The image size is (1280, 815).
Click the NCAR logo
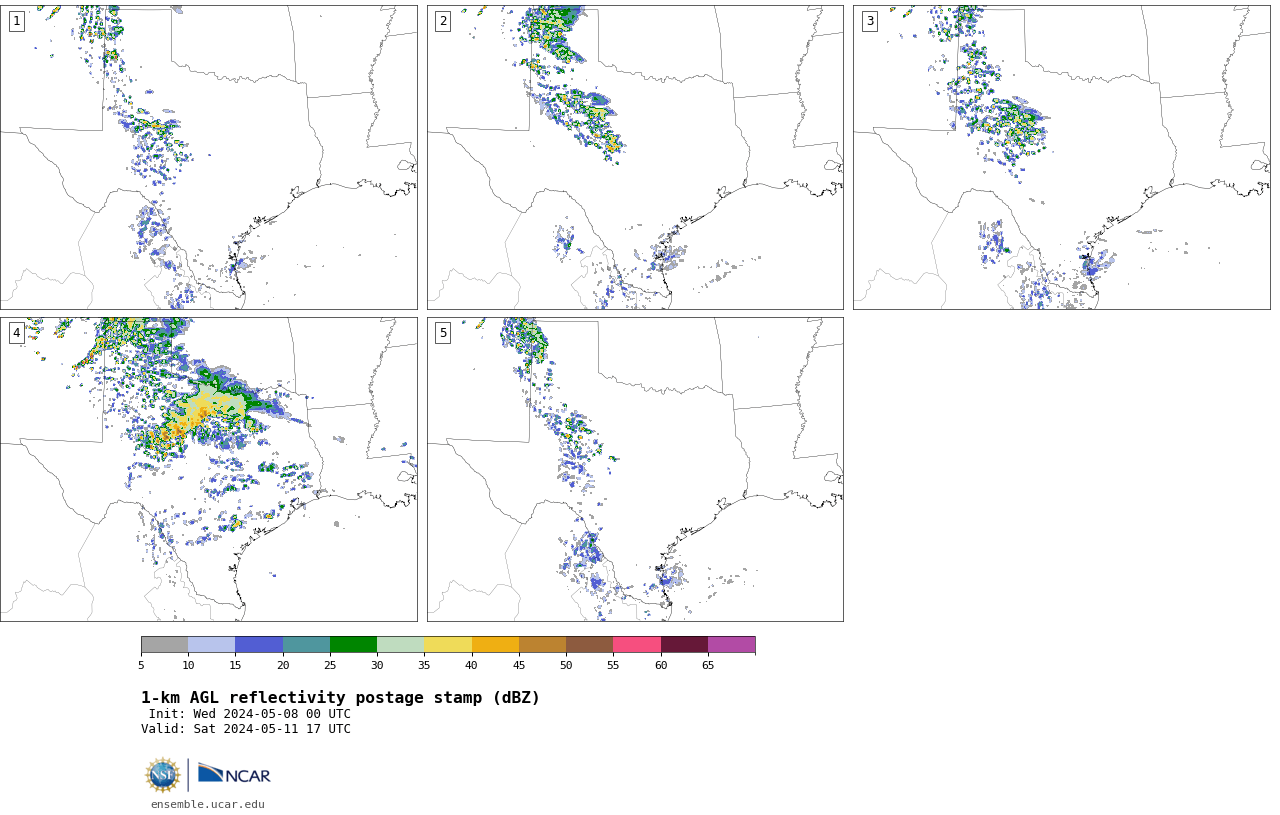click(234, 774)
